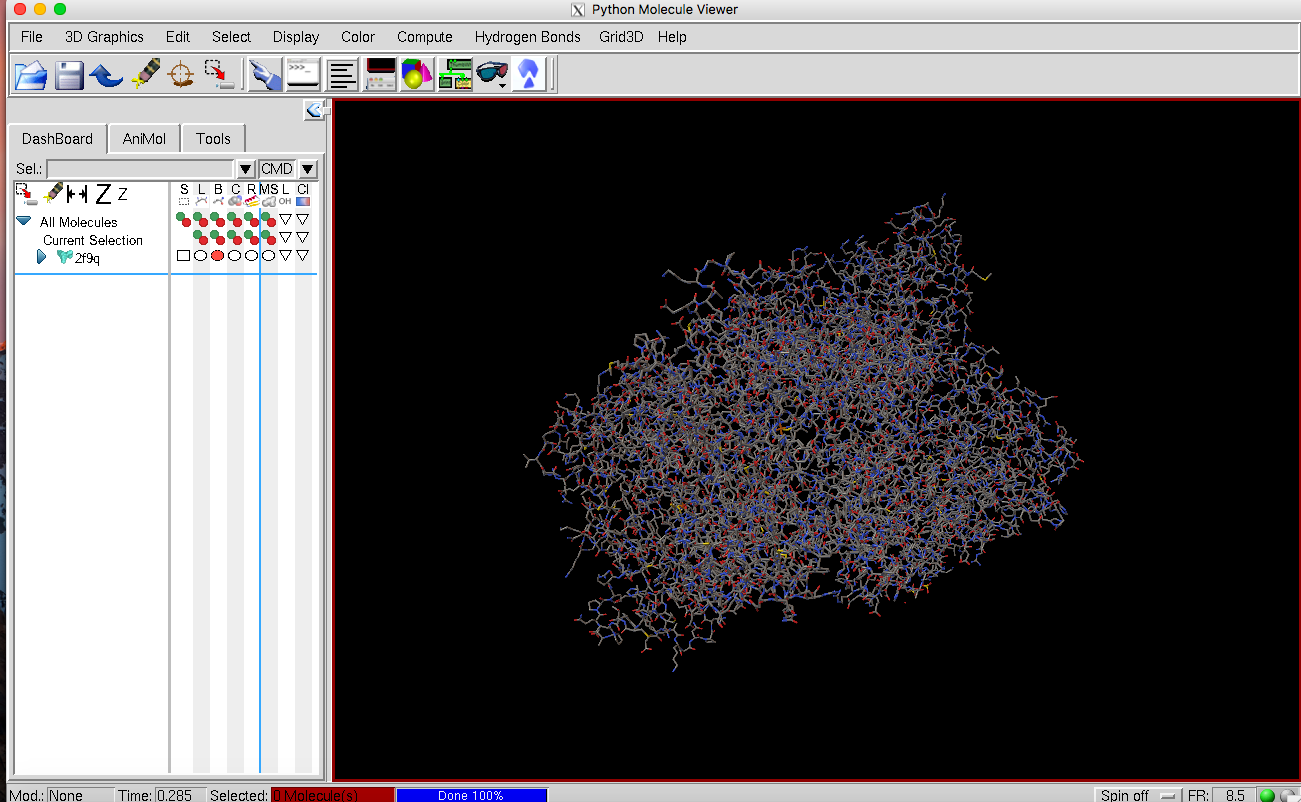
Task: Click the S select column header
Action: [x=184, y=194]
